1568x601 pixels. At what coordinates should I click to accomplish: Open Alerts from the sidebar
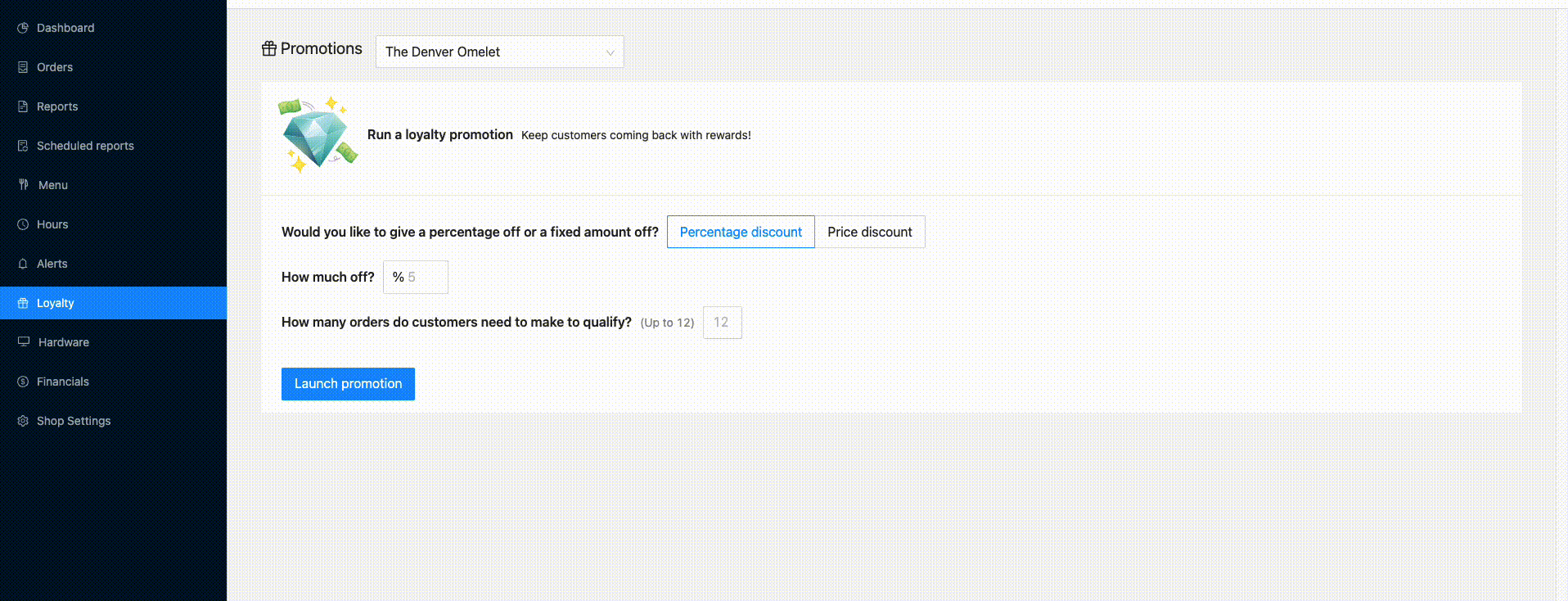113,264
